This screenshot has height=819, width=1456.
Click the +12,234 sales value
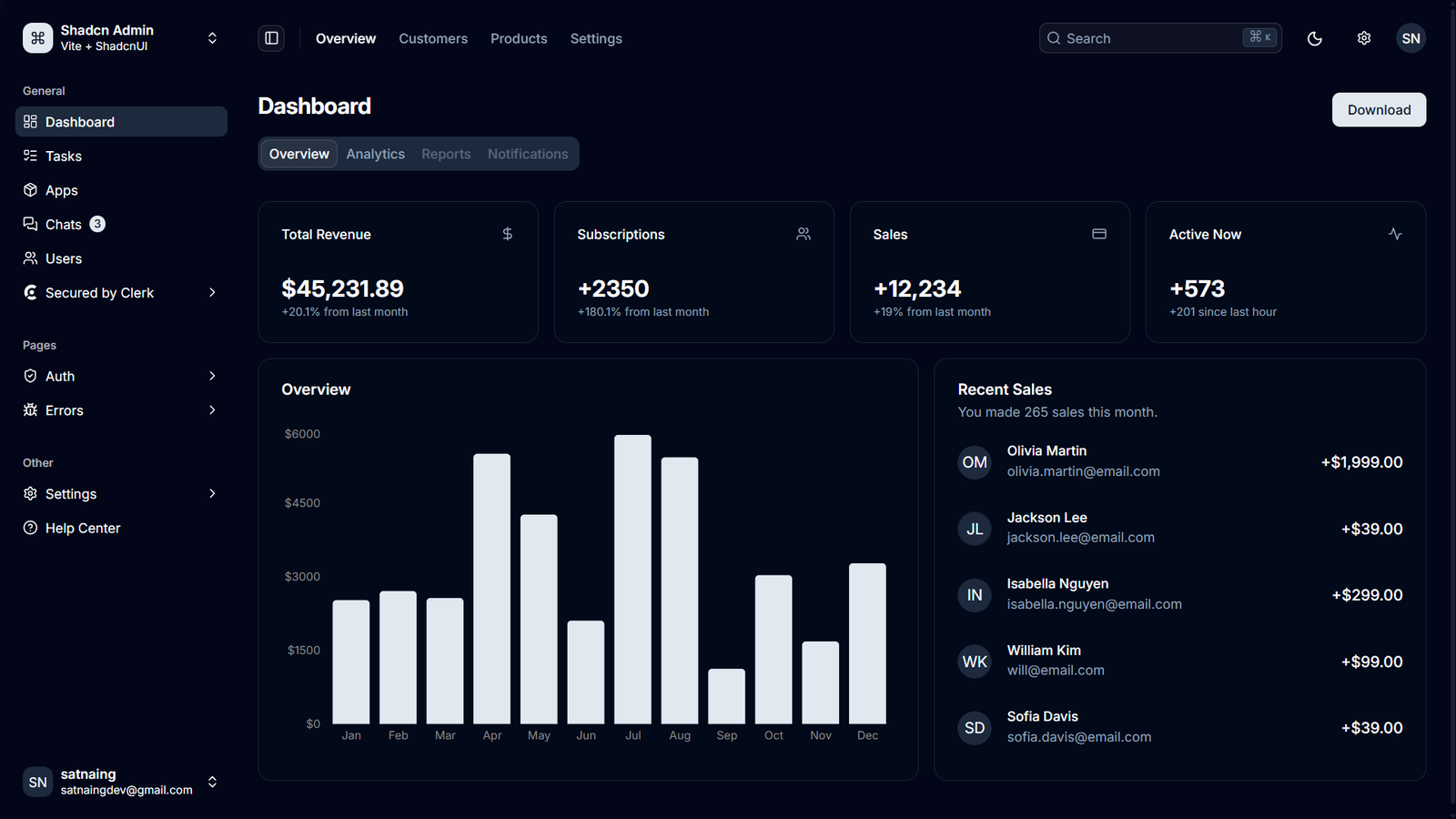coord(917,288)
